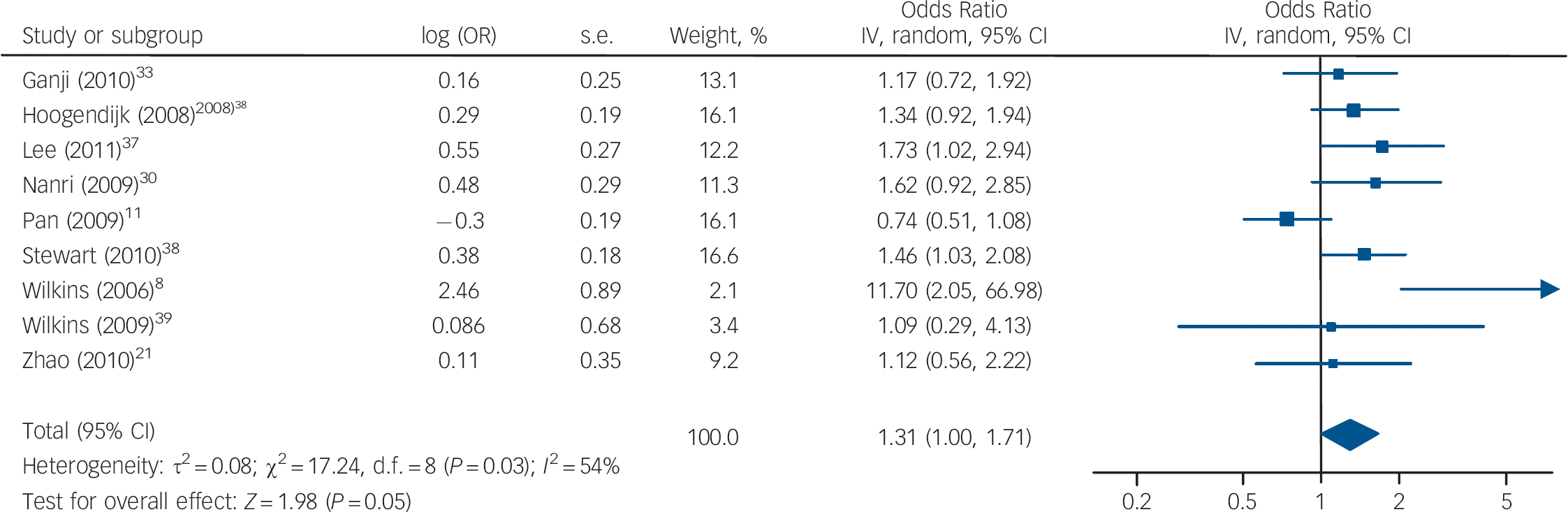
Task: Click the Nanri (2009) square marker in plot
Action: 1375,183
